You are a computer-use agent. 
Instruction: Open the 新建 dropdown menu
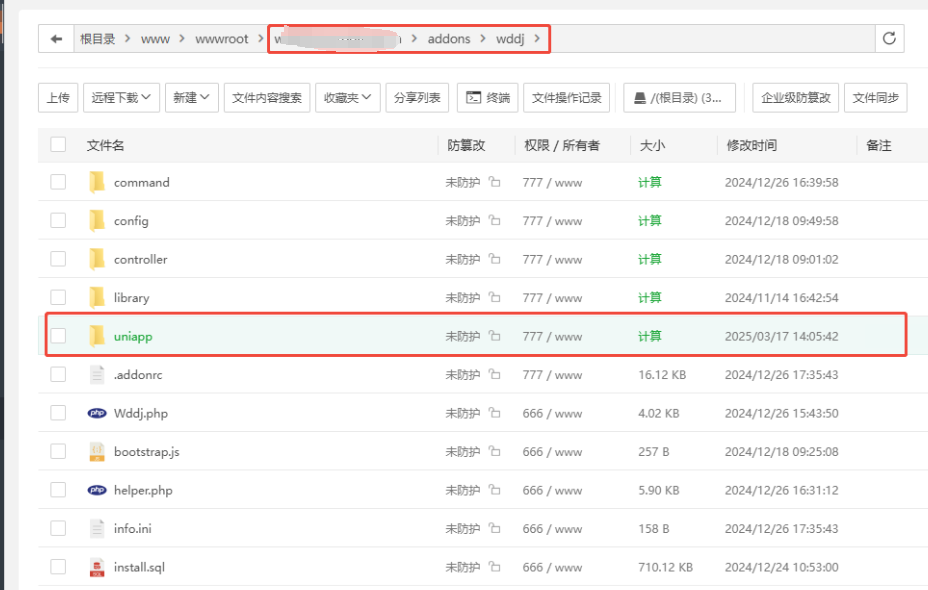pyautogui.click(x=190, y=97)
